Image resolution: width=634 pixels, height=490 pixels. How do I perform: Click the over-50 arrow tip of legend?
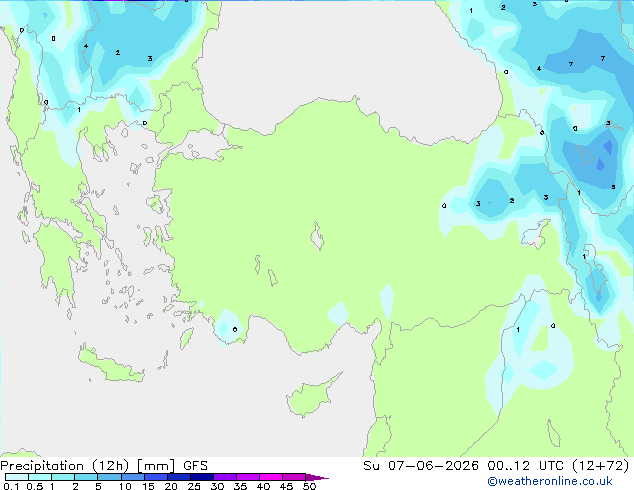317,477
